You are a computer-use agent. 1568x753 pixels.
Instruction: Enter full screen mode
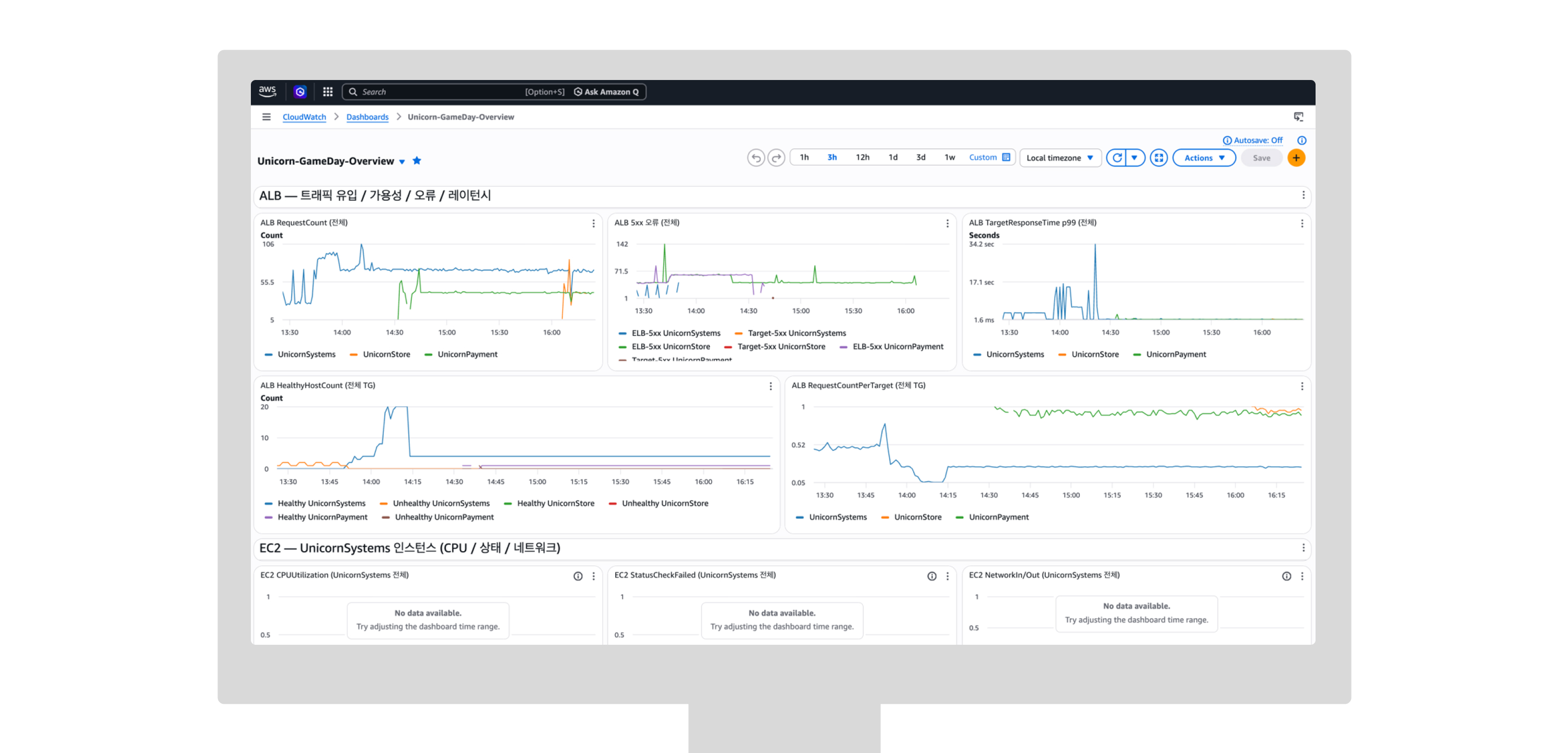(x=1159, y=158)
